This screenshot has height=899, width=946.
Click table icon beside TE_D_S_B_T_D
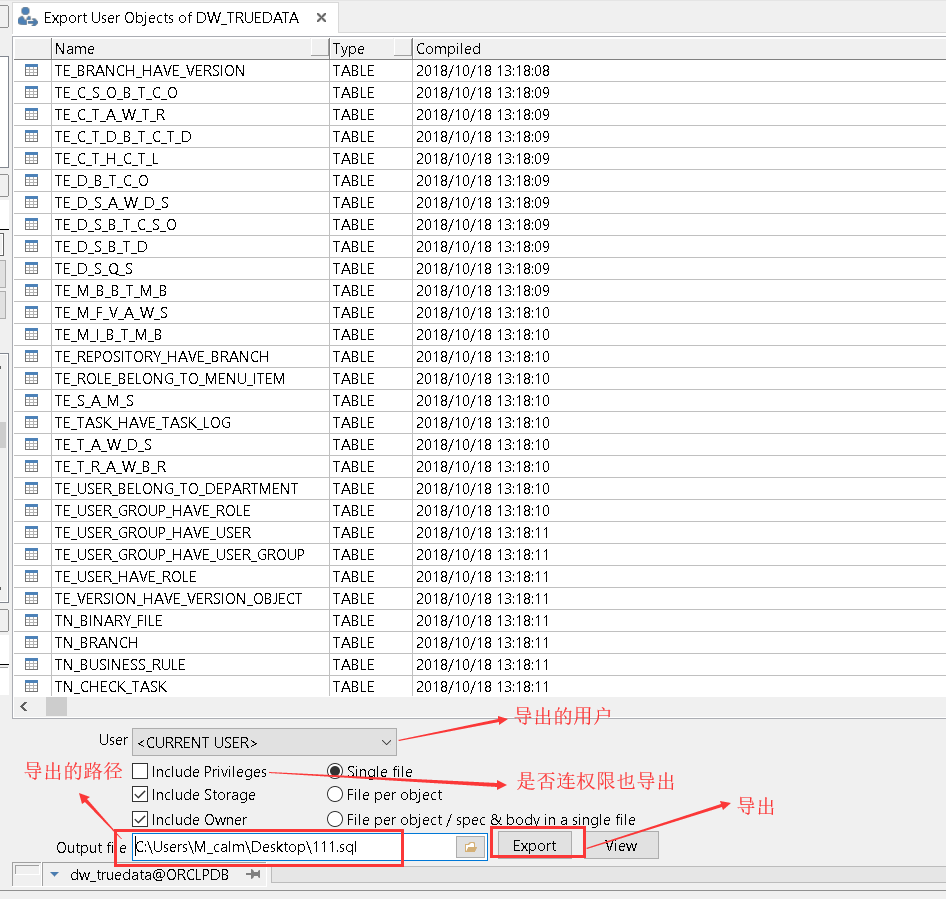point(31,247)
